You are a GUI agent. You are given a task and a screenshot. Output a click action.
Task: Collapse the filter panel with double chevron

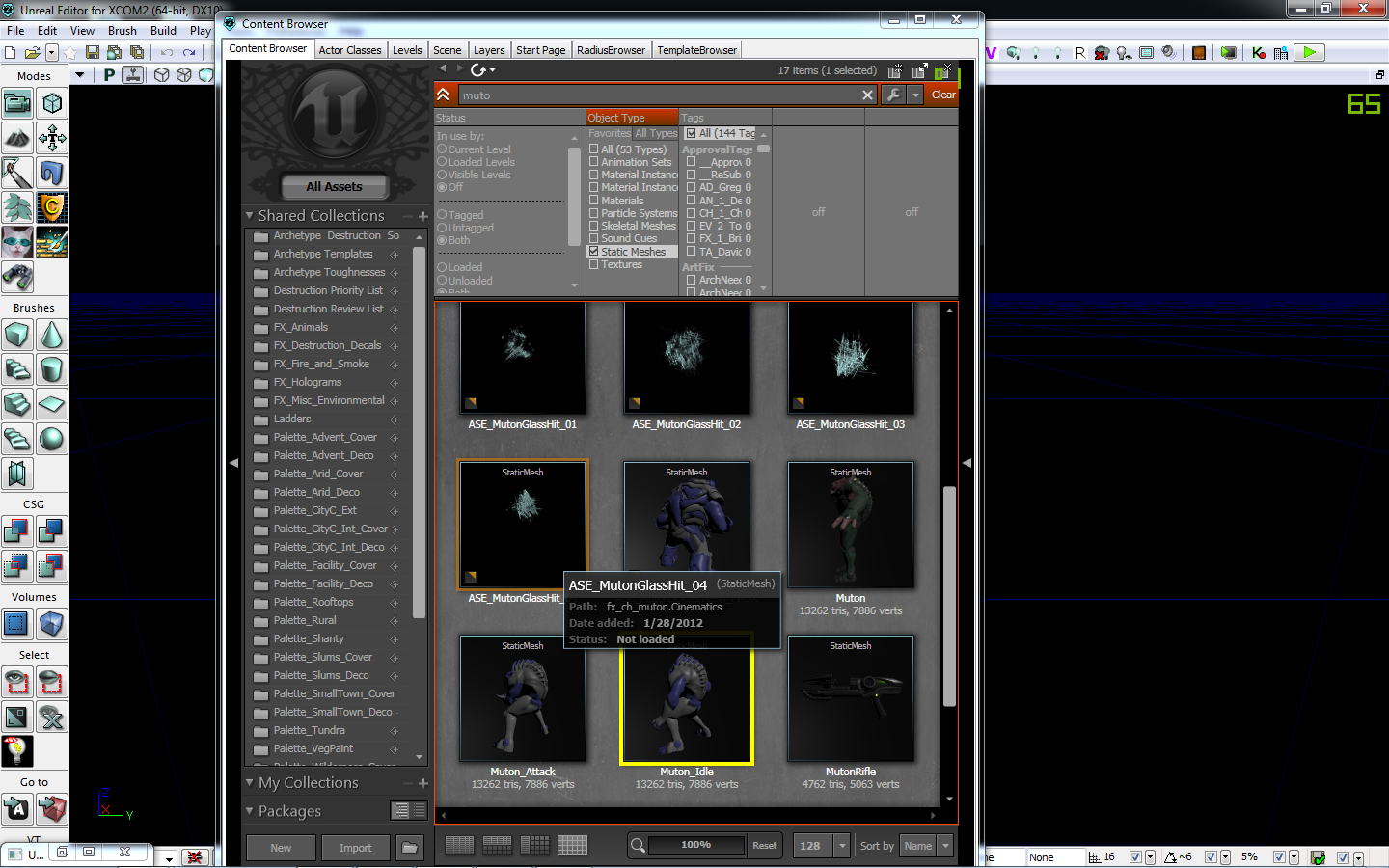[x=443, y=95]
